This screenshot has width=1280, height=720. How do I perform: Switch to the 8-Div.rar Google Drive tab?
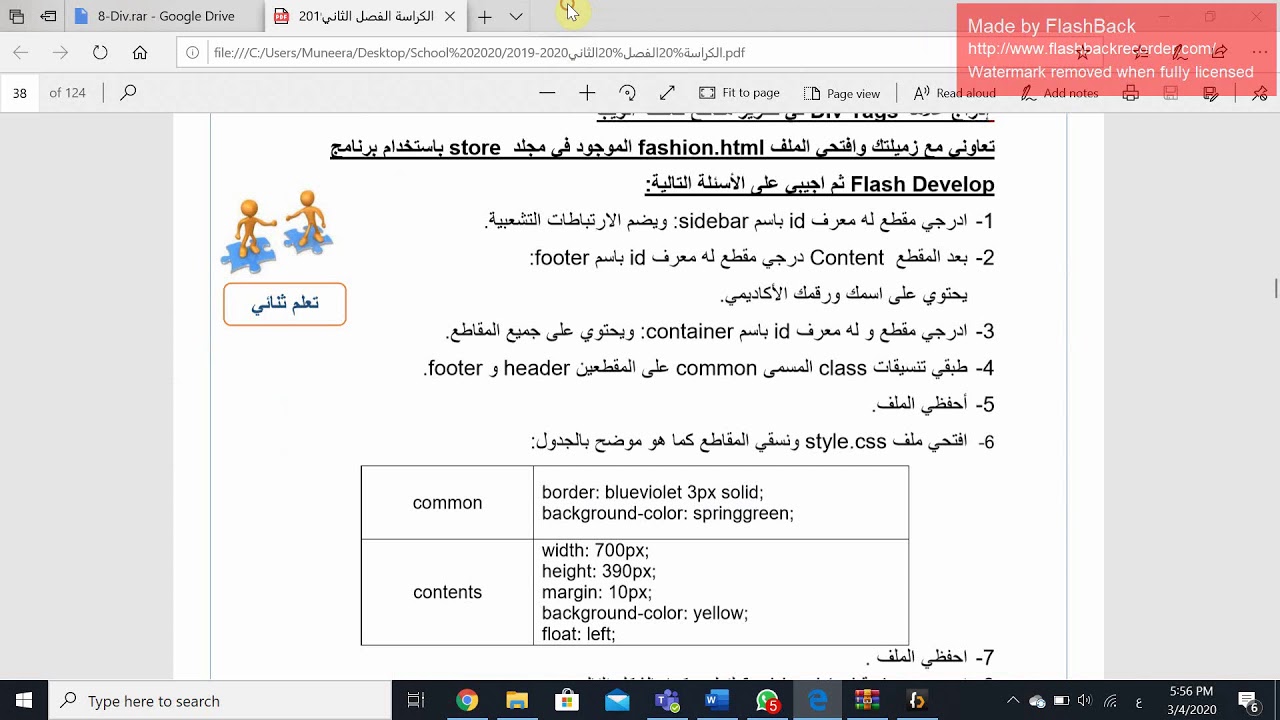[x=165, y=16]
